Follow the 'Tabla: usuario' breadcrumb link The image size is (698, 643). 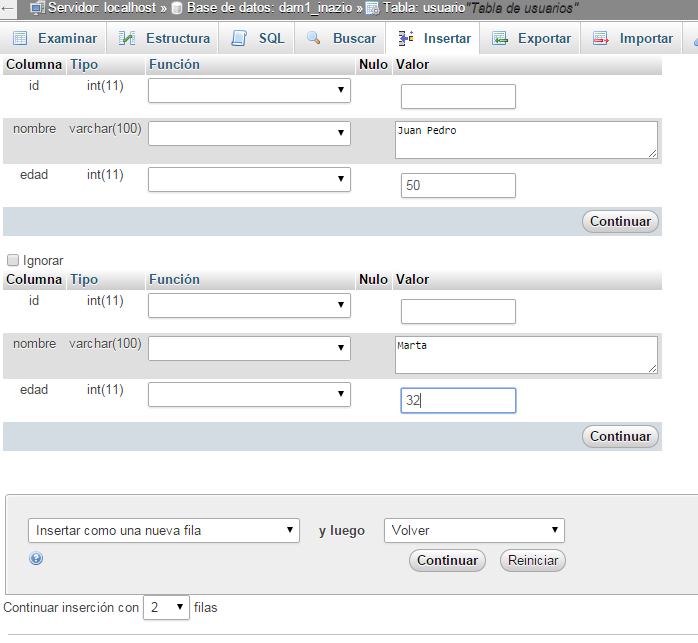coord(424,8)
